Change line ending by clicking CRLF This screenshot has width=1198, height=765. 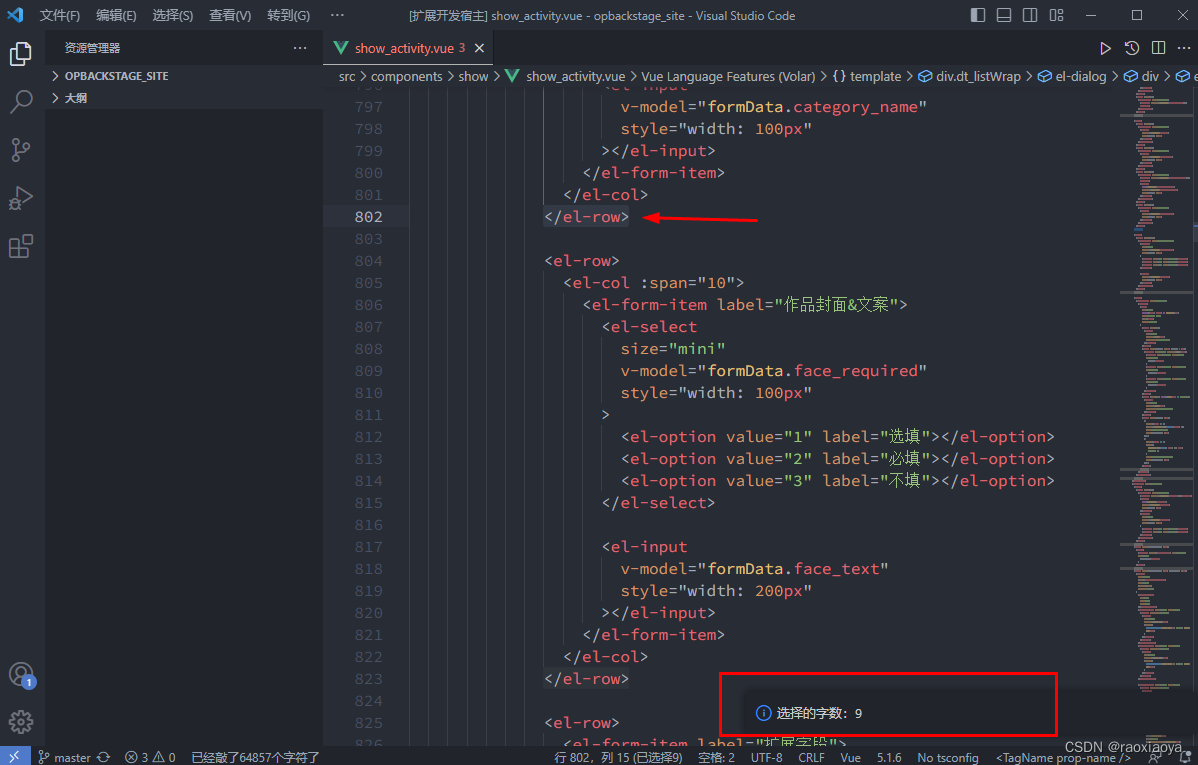coord(811,756)
